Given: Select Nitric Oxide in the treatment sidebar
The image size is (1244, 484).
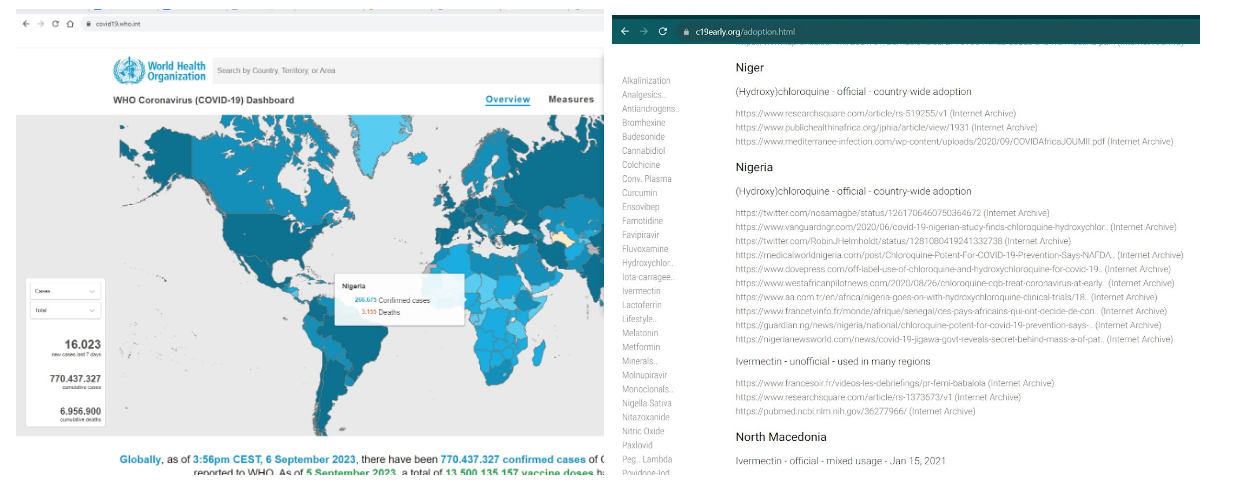Looking at the screenshot, I should coord(643,431).
